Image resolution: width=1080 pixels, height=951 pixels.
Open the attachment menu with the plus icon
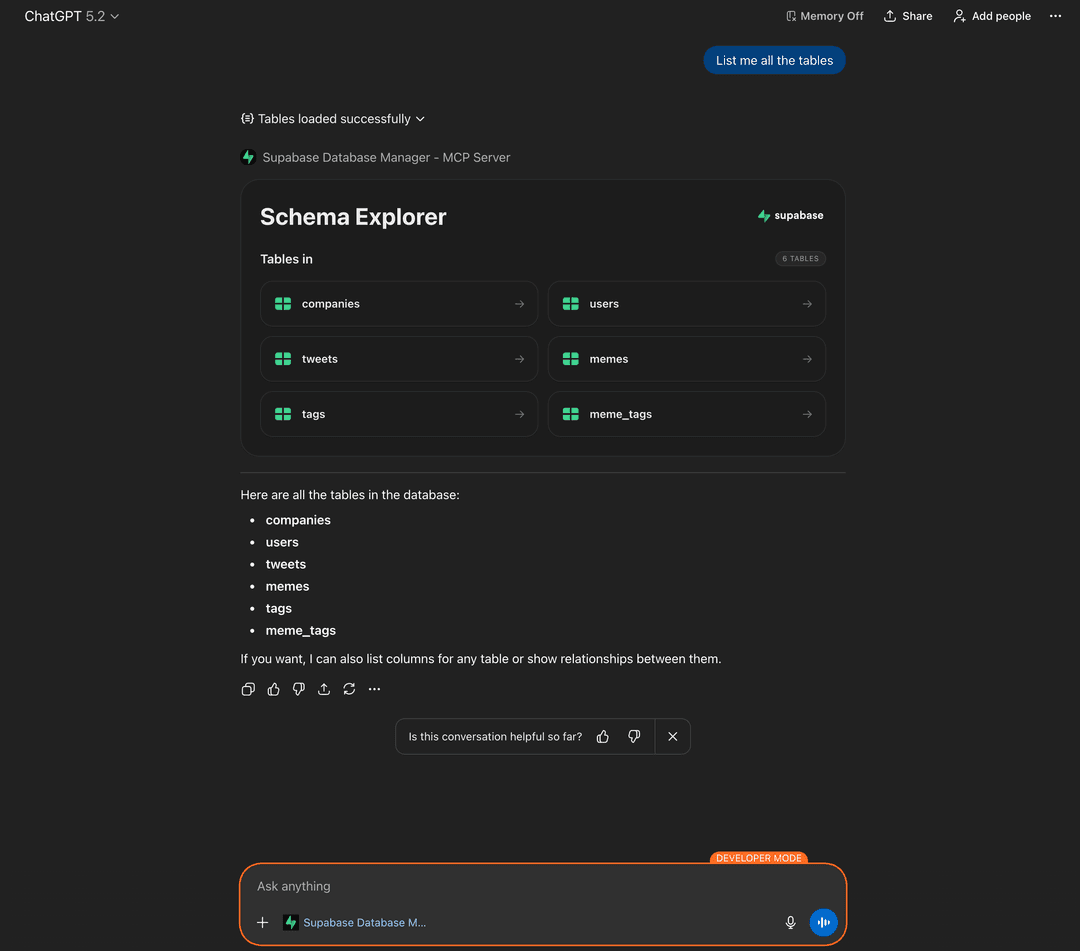tap(262, 922)
